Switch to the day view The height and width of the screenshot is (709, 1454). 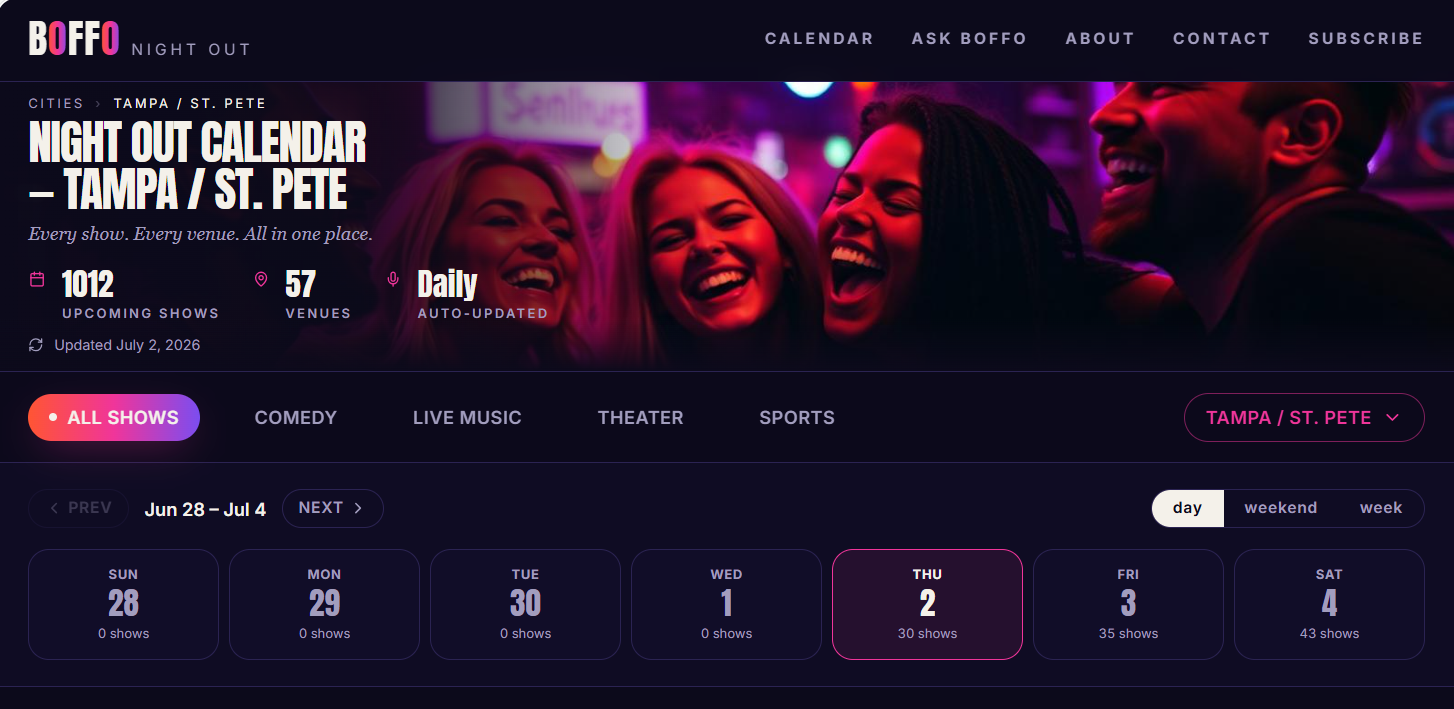(x=1187, y=508)
